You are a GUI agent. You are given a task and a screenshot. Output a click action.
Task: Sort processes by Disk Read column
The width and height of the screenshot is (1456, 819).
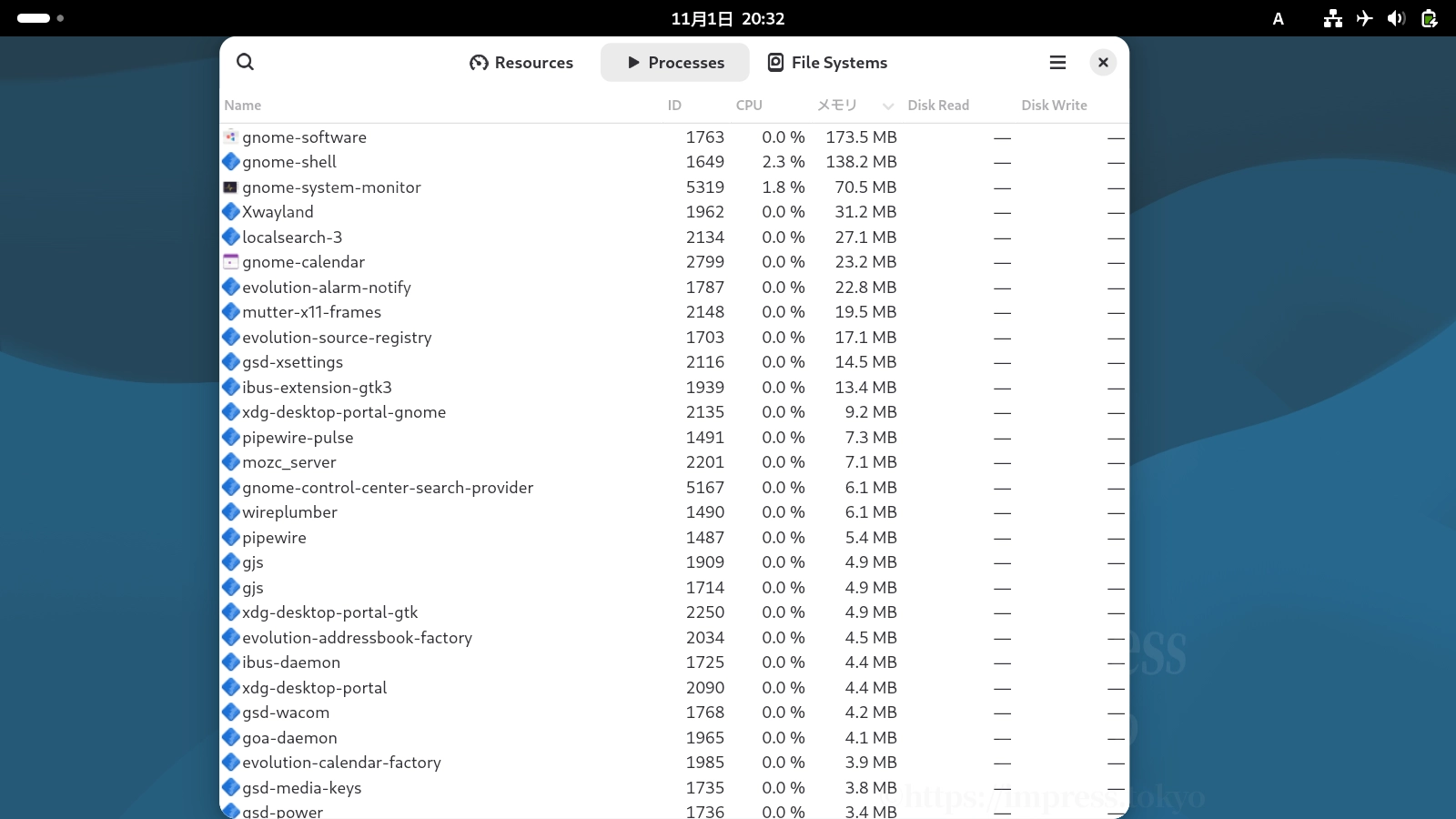click(938, 105)
